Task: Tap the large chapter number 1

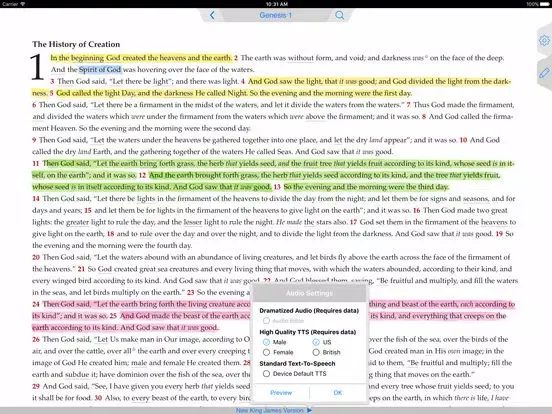Action: pyautogui.click(x=37, y=67)
